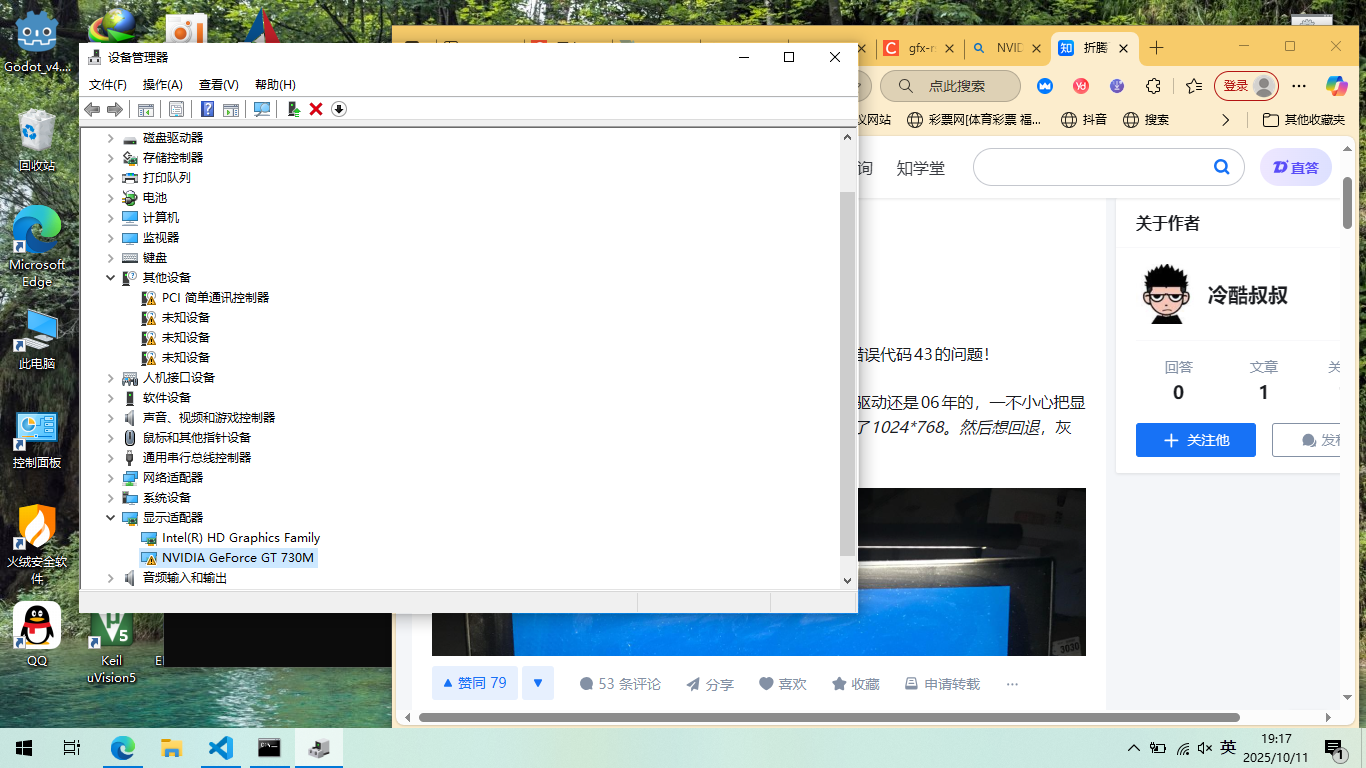This screenshot has height=768, width=1366.
Task: Click the Zhihu search magnifier icon
Action: coord(1221,167)
